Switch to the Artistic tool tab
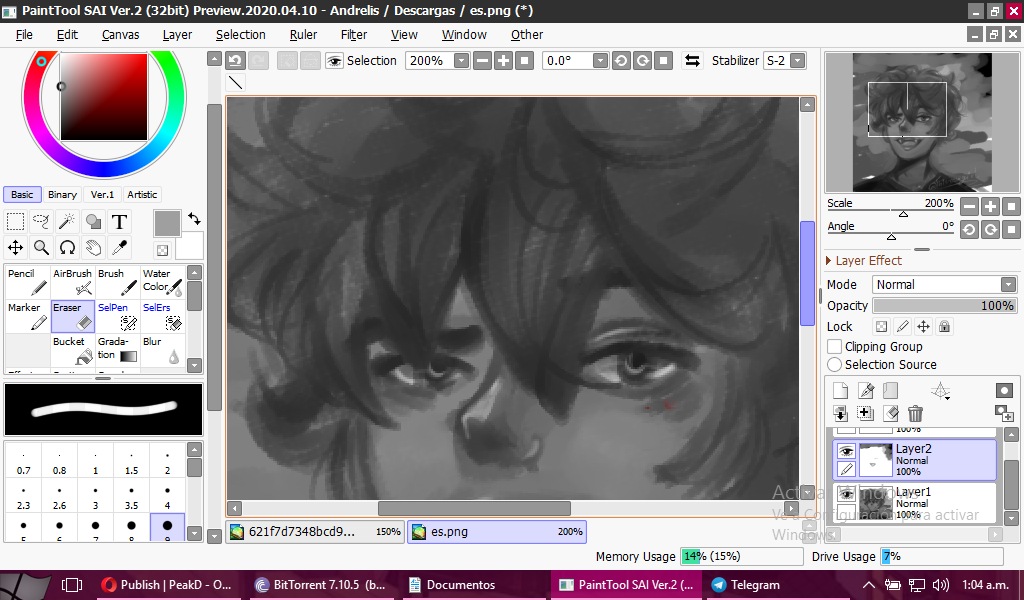 point(142,195)
